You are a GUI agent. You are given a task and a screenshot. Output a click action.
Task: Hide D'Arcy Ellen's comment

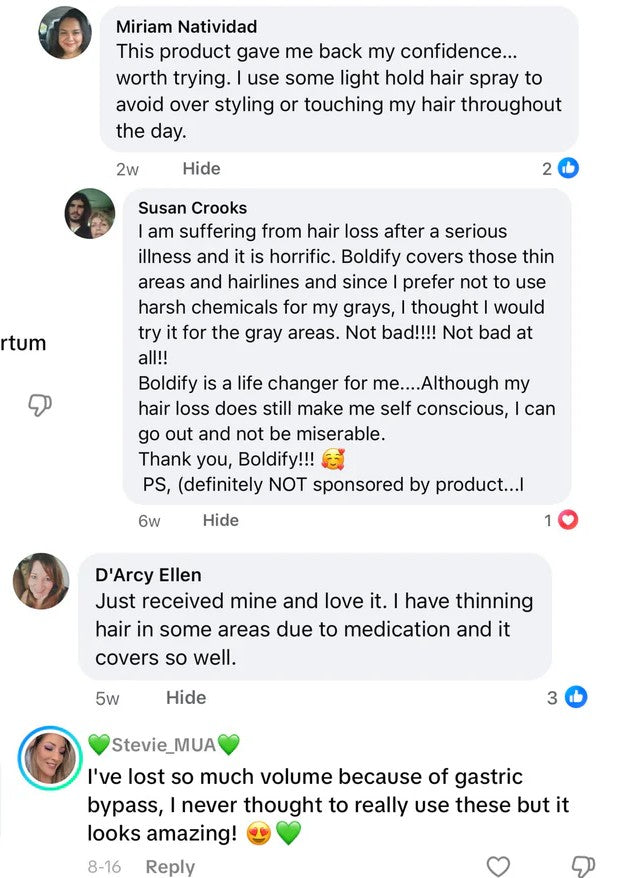186,697
